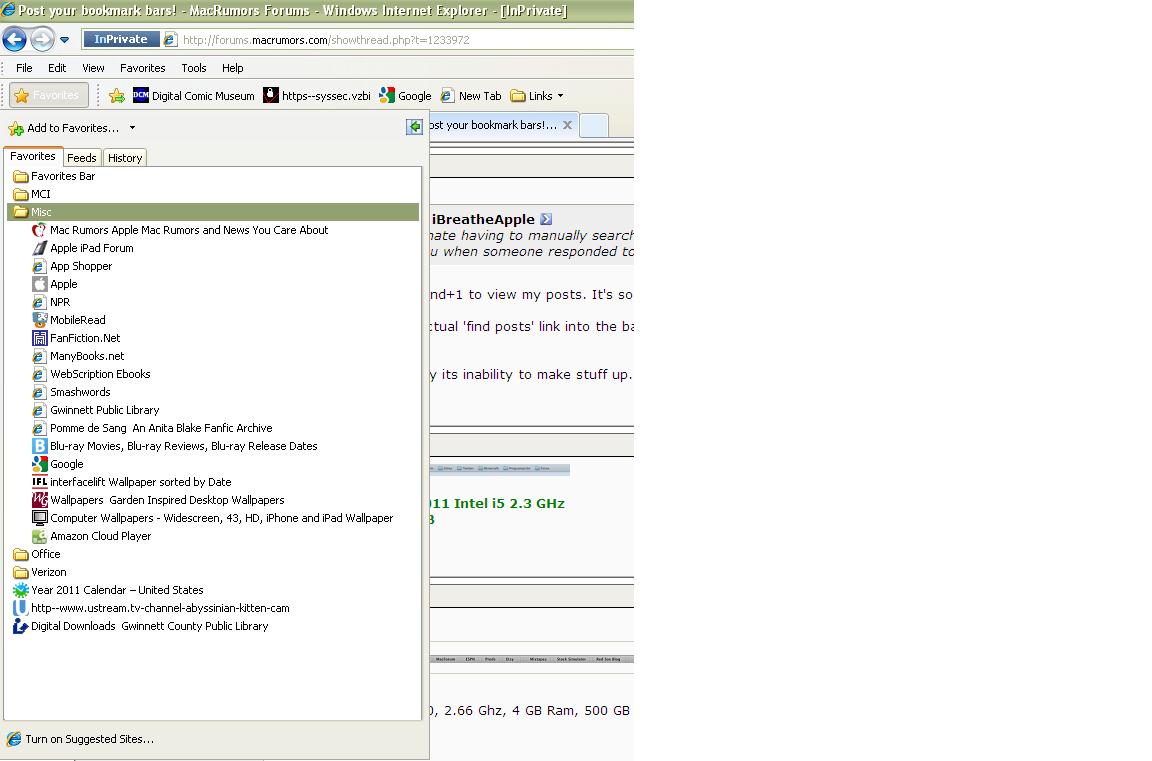Open Digital Downloads Gwinnett County favorite

pos(140,626)
